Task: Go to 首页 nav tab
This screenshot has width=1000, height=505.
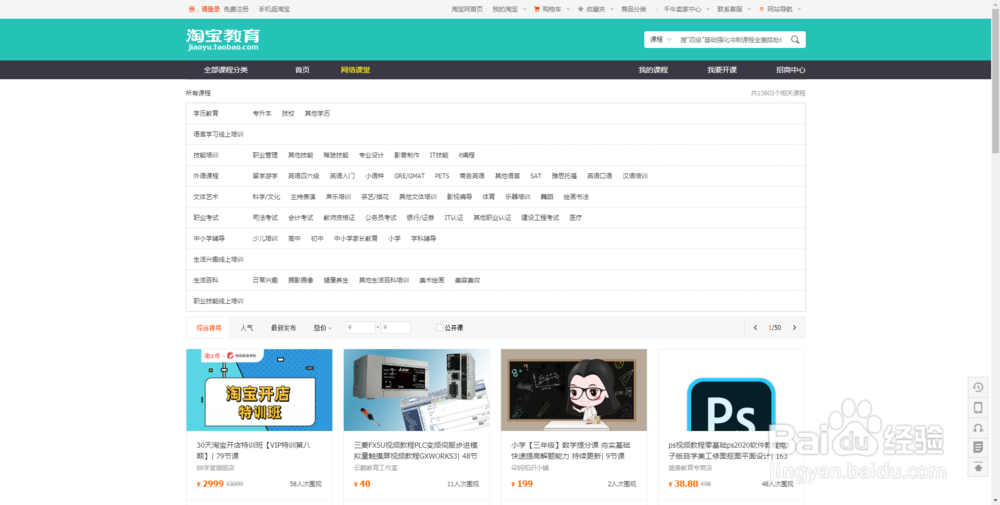Action: coord(302,70)
